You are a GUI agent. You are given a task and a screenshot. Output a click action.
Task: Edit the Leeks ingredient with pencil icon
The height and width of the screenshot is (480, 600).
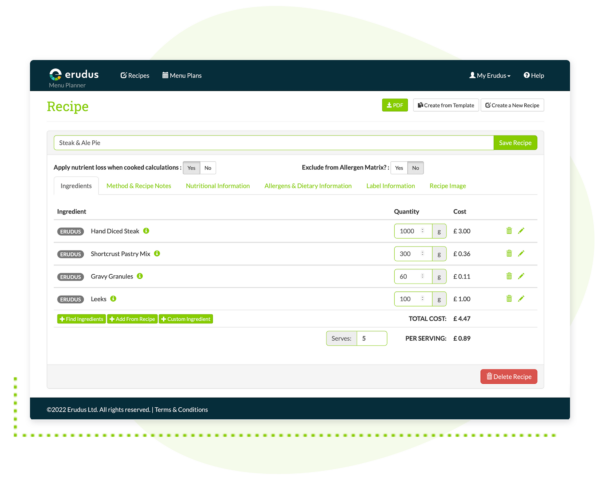click(521, 298)
